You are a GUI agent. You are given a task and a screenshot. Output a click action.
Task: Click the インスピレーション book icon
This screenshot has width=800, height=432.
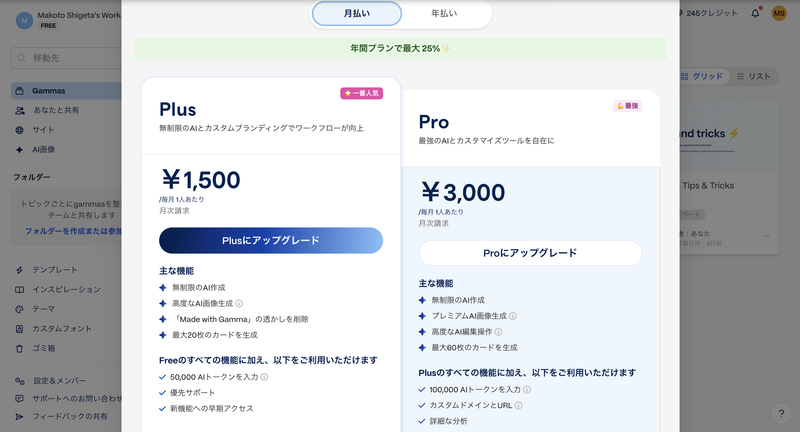[19, 290]
